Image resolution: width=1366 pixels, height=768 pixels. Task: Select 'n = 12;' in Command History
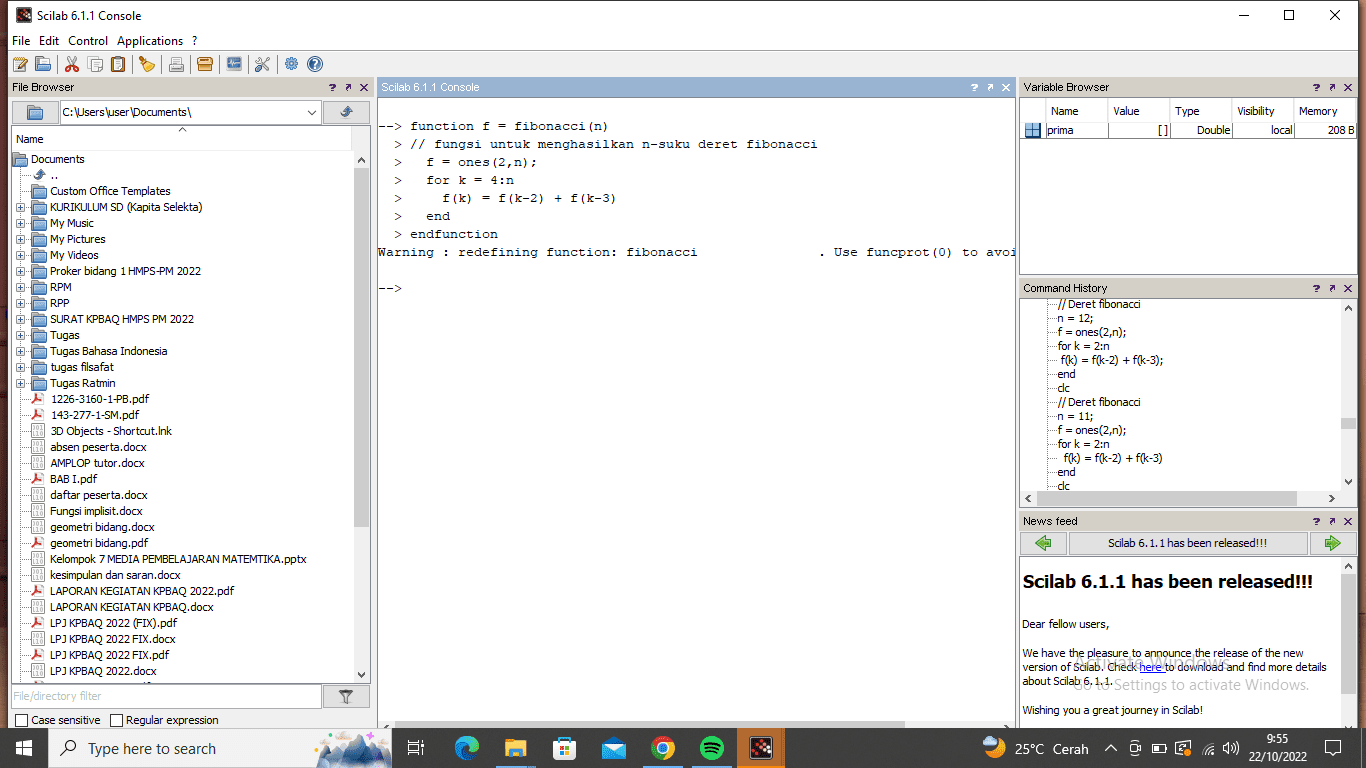(1075, 318)
